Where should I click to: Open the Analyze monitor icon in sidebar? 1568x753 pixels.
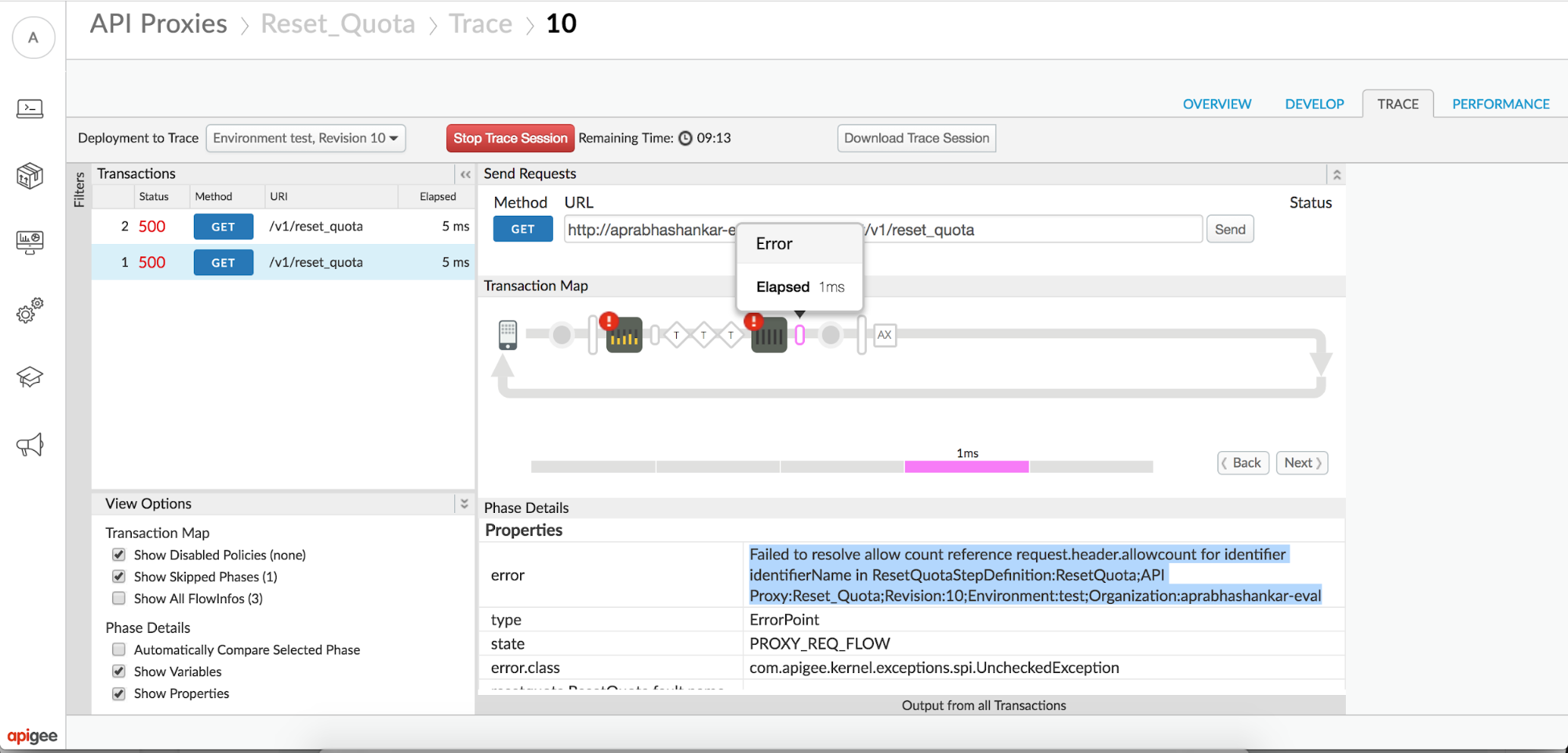pos(30,242)
